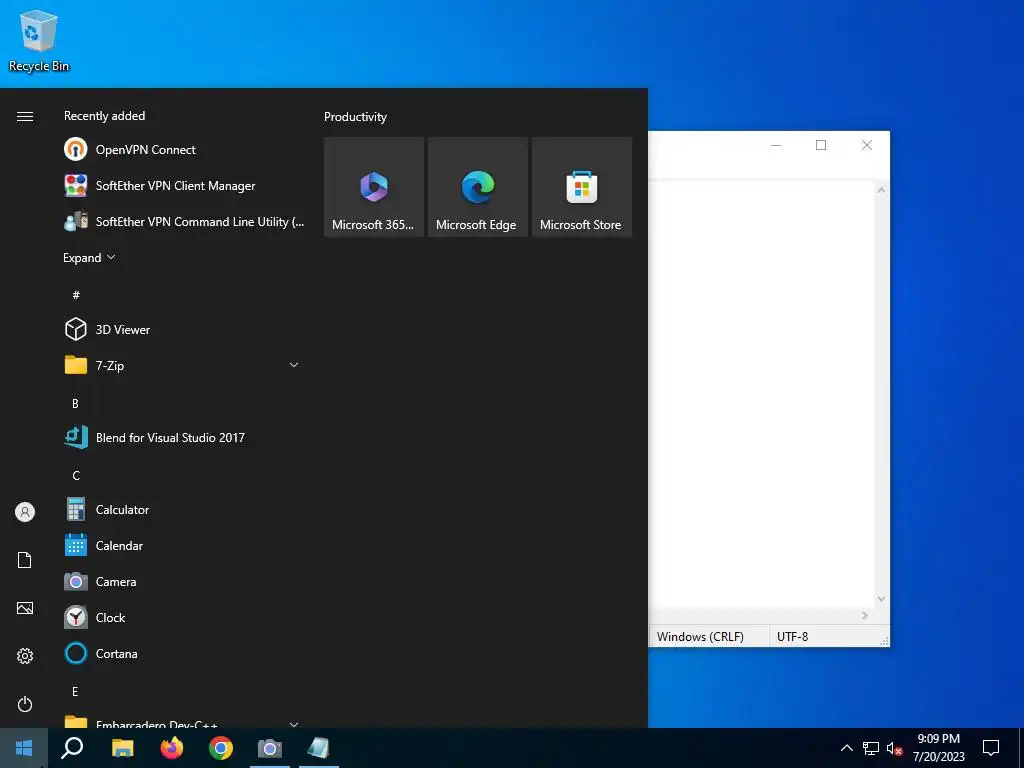Open the Calendar app
This screenshot has width=1024, height=768.
coord(184,545)
